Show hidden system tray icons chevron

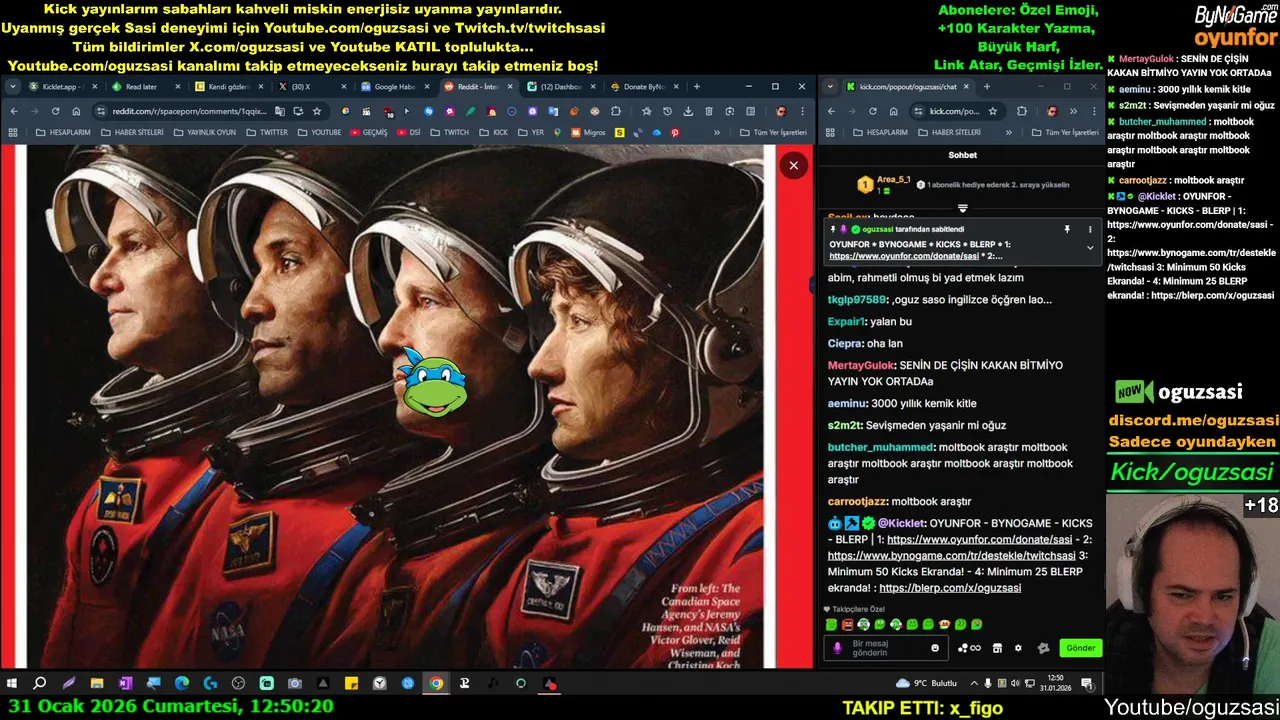coord(974,683)
